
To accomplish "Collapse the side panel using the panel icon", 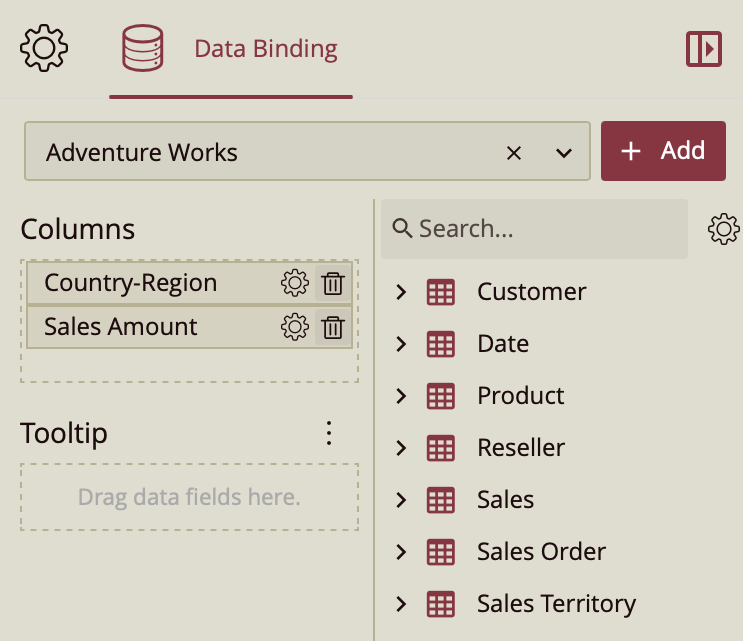I will 704,49.
